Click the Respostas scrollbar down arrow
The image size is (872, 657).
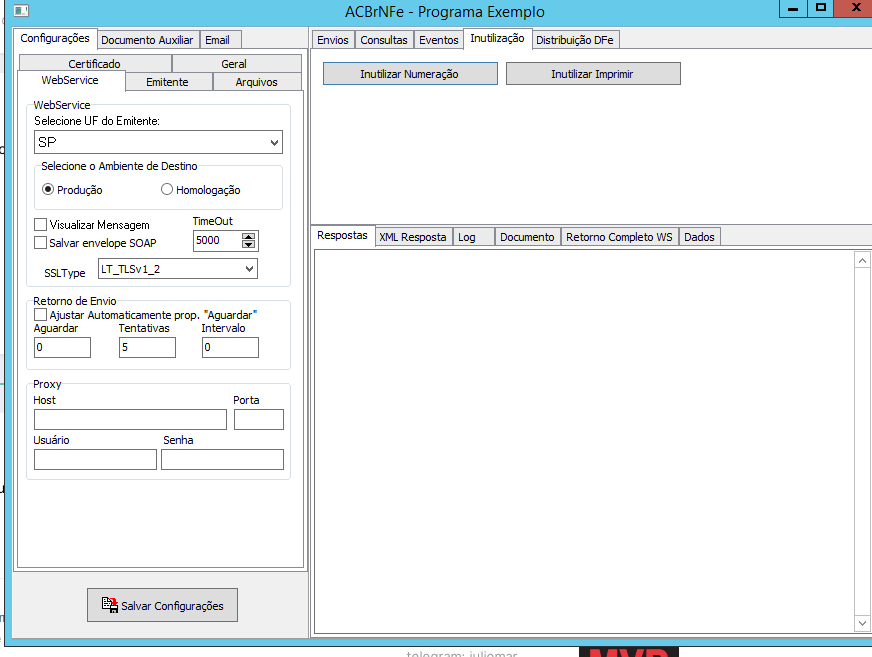click(x=862, y=623)
